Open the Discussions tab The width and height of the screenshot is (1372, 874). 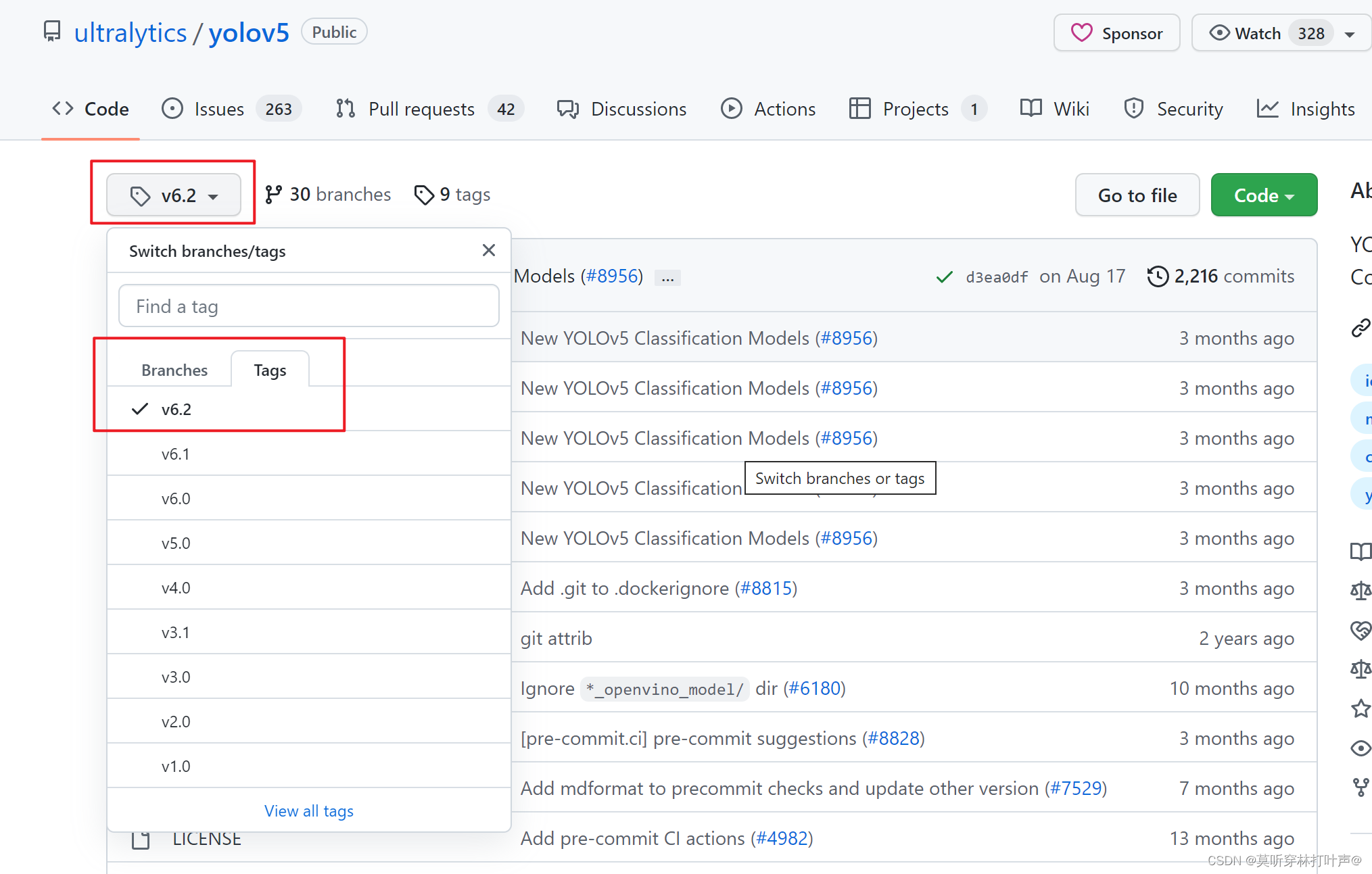point(621,108)
